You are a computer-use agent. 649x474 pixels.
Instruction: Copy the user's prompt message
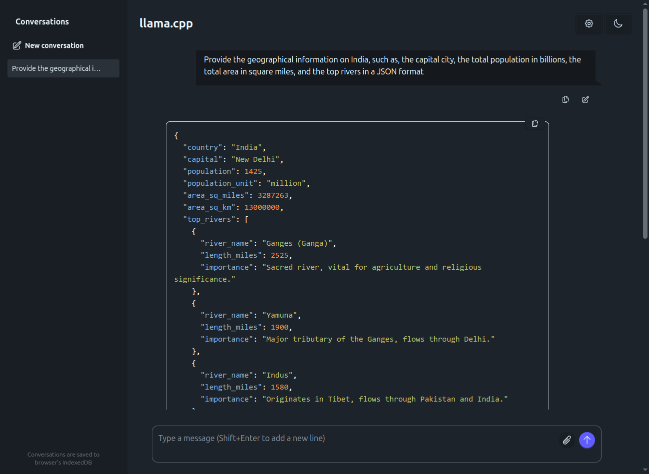[x=566, y=99]
